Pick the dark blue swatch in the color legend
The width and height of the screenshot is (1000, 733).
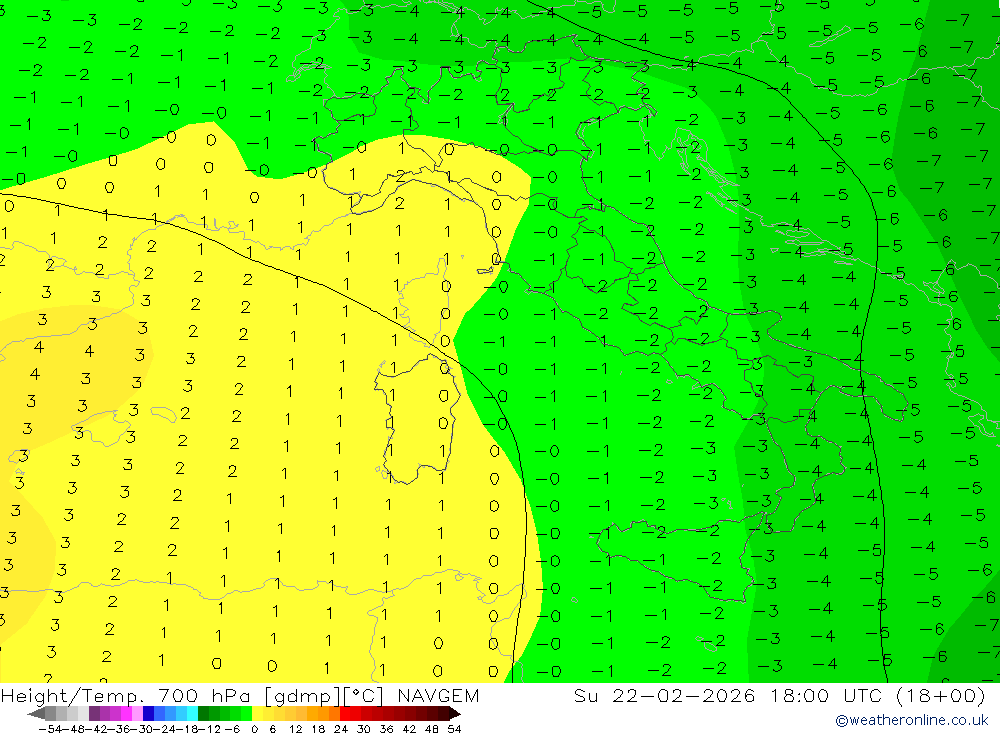148,714
